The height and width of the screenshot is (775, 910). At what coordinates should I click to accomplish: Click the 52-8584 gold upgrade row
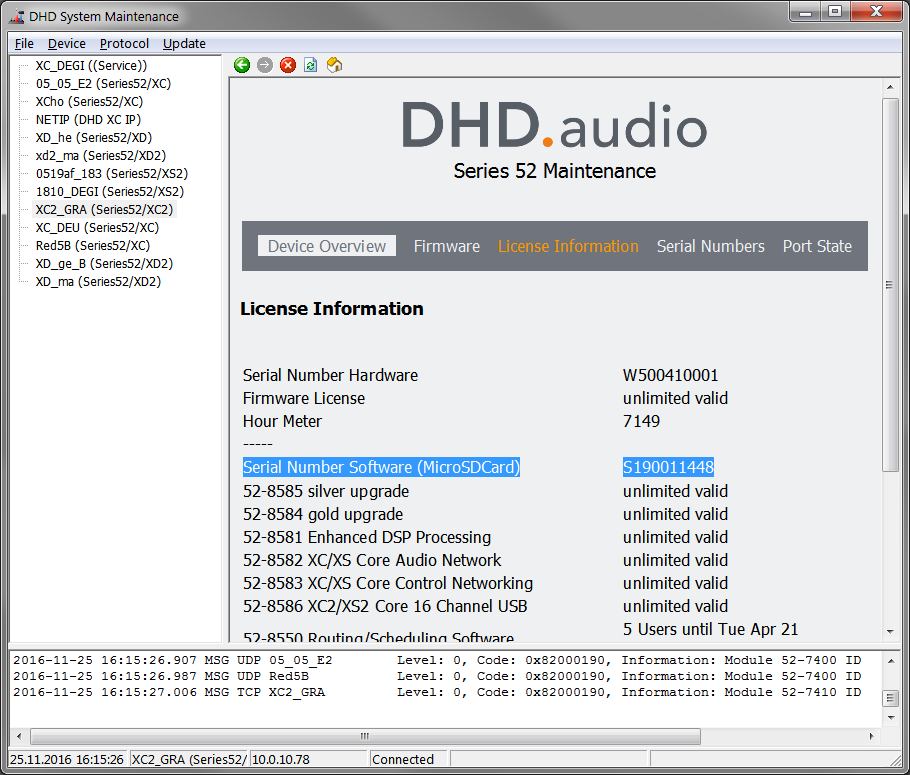[x=485, y=514]
